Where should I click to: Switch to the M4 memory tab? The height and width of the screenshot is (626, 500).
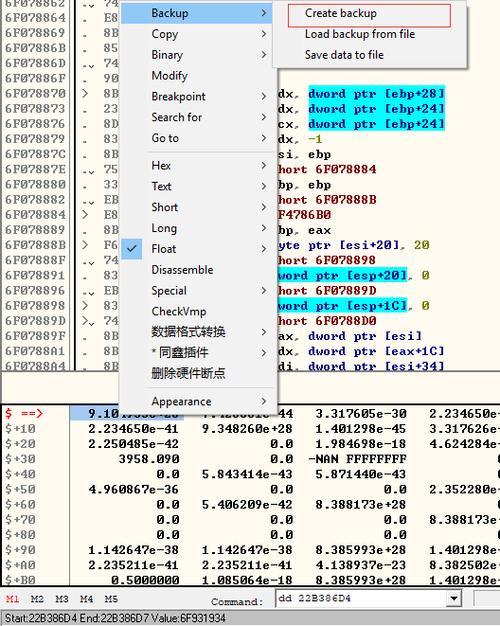coord(86,599)
